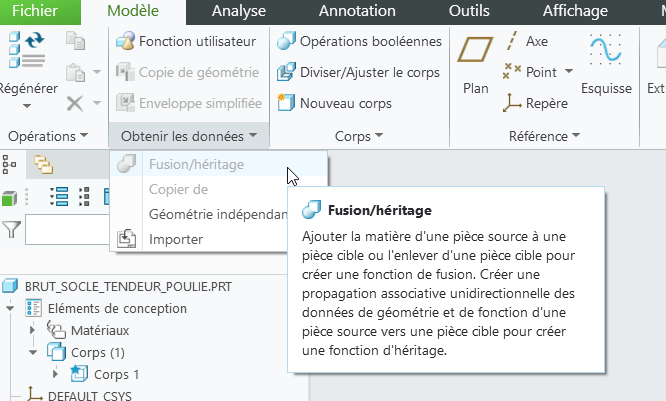Select the Axe reference tool
This screenshot has width=666, height=401.
click(x=526, y=42)
